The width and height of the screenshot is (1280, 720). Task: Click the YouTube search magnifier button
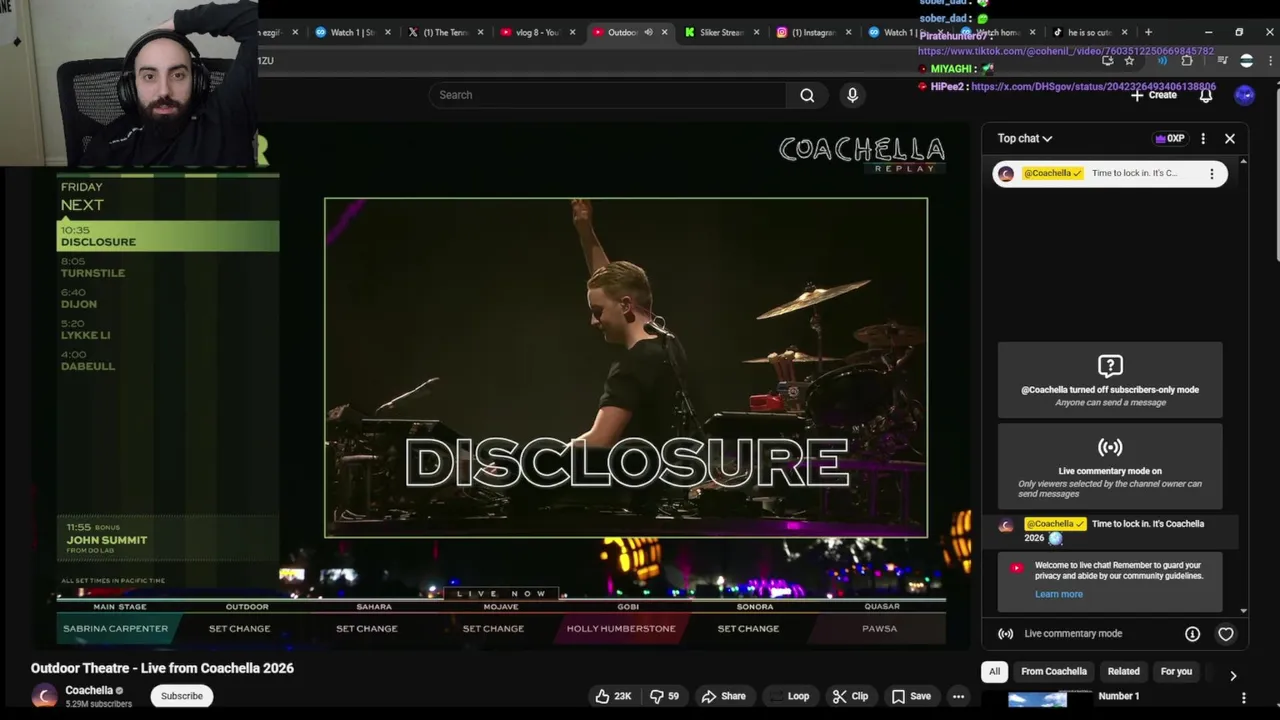(807, 95)
